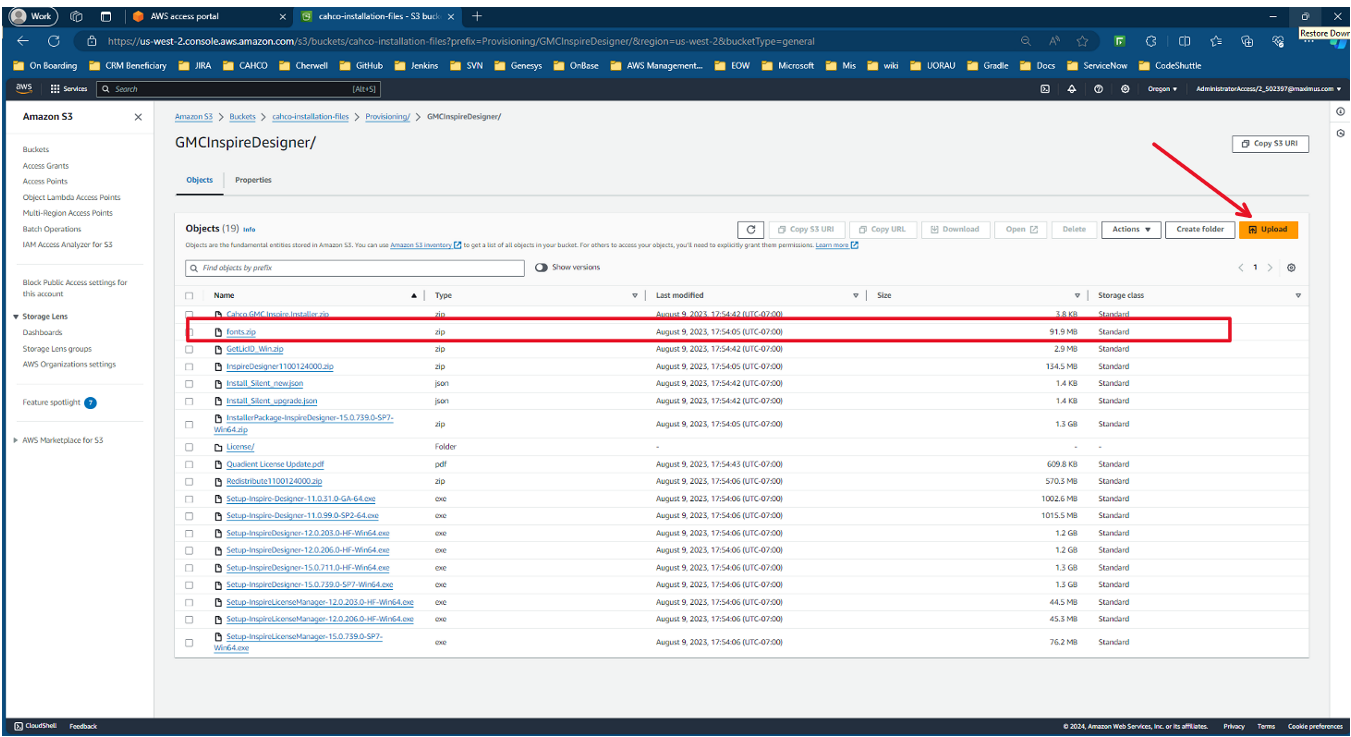Screen dimensions: 1351x737
Task: Select the checkbox for GetLicID_Win.zip
Action: [x=189, y=349]
